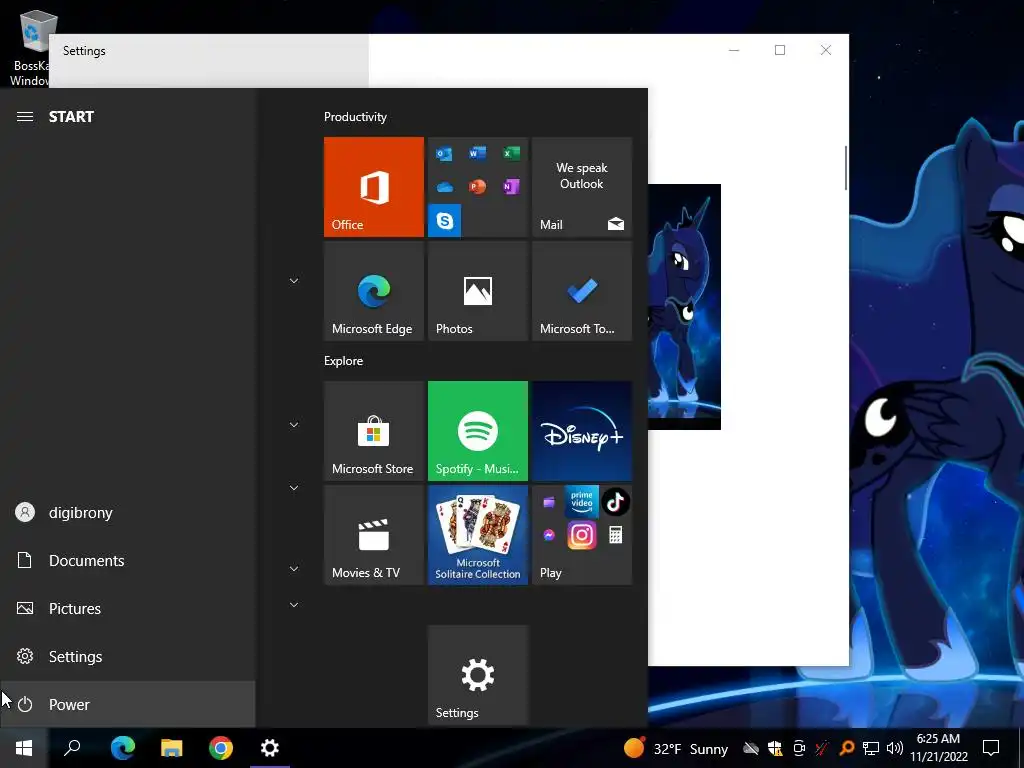Open Windows Security tray icon
The image size is (1024, 768).
[775, 748]
